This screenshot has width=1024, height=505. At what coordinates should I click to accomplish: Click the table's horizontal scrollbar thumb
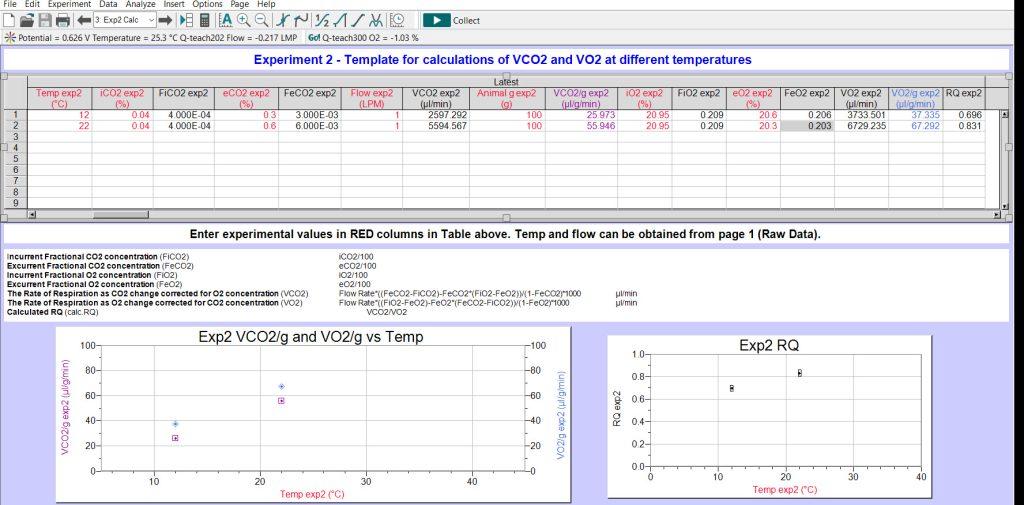[121, 214]
